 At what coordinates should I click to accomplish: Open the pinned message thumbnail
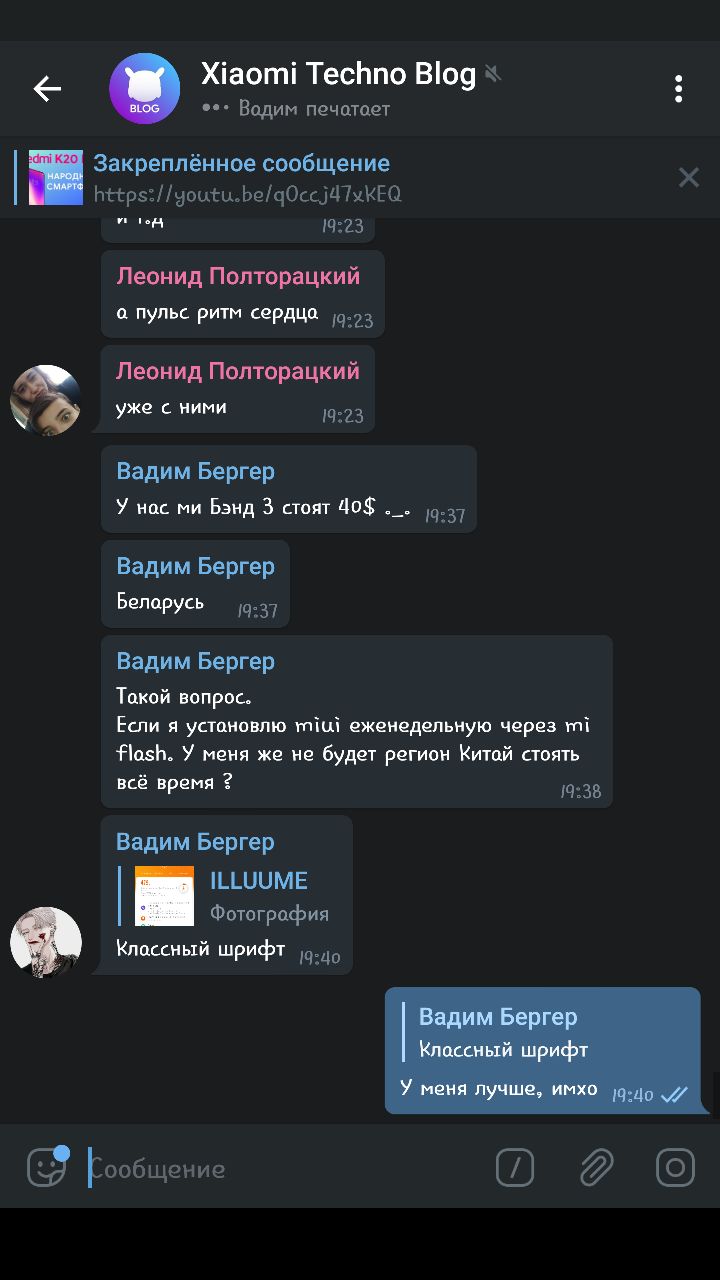point(56,178)
